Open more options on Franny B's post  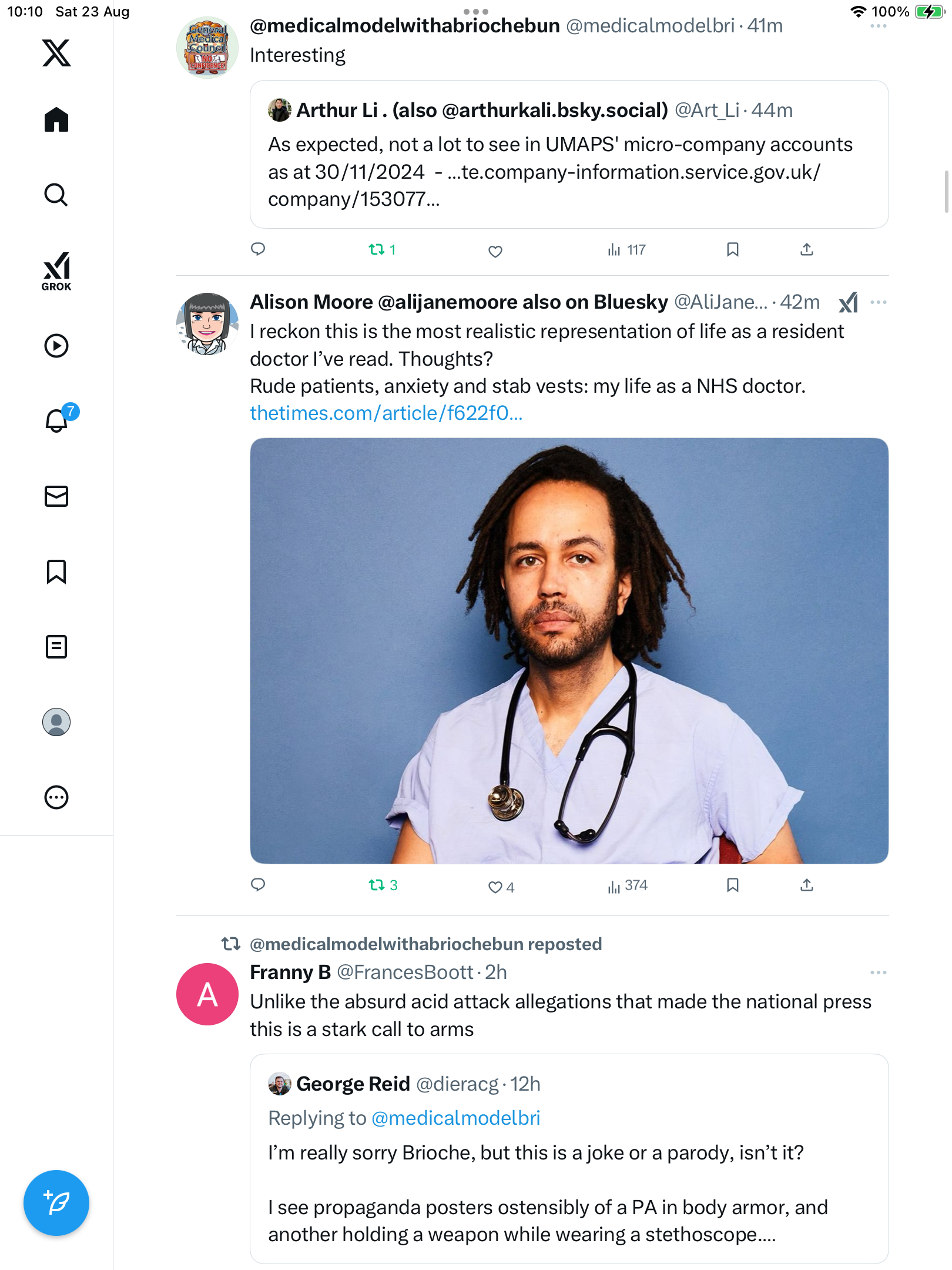click(878, 972)
